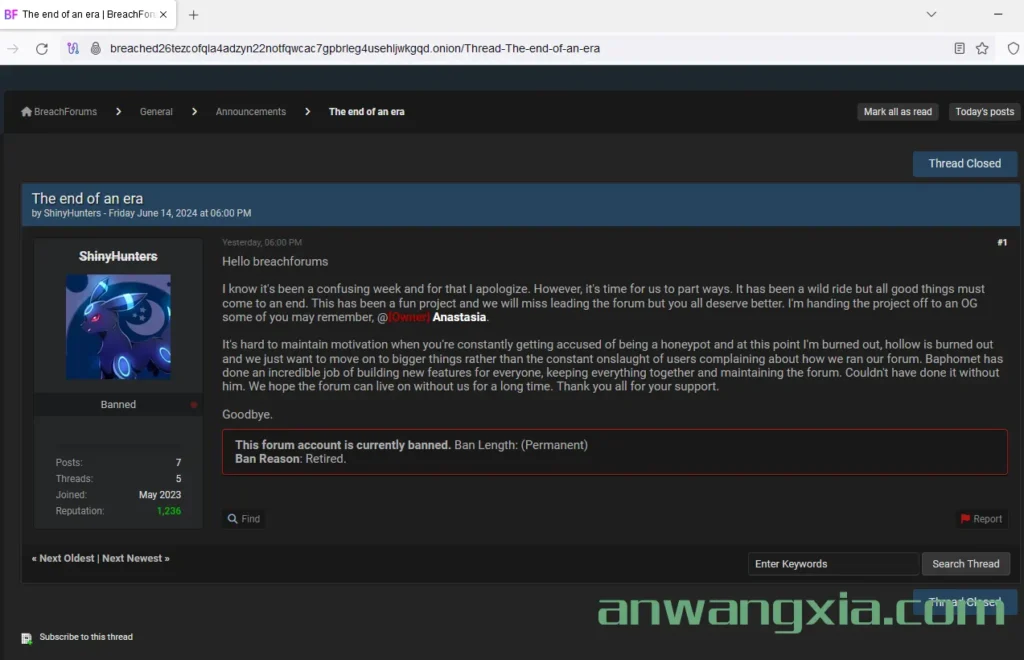1024x660 pixels.
Task: Click the Thread Closed button above the post
Action: pos(965,164)
